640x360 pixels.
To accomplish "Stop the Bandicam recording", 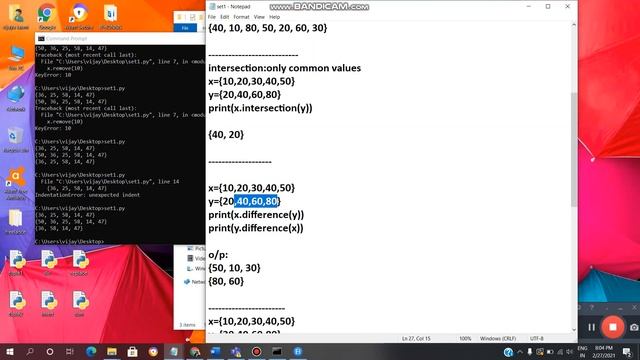I will coord(613,327).
